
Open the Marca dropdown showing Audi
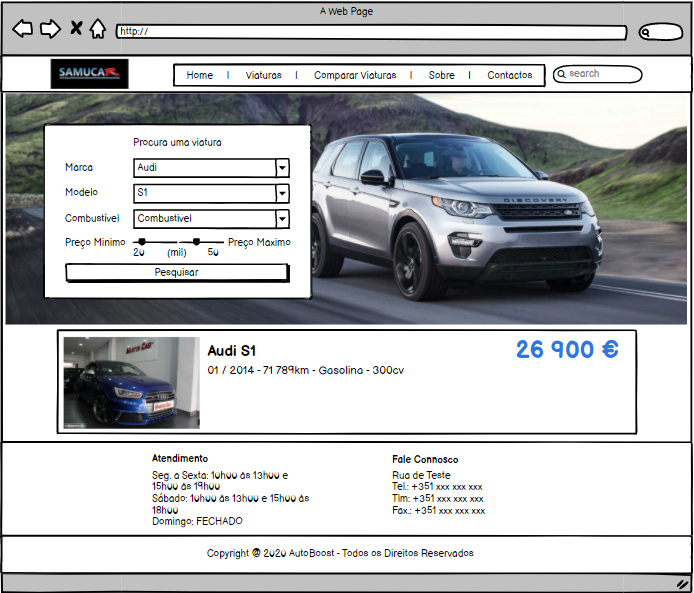coord(211,168)
